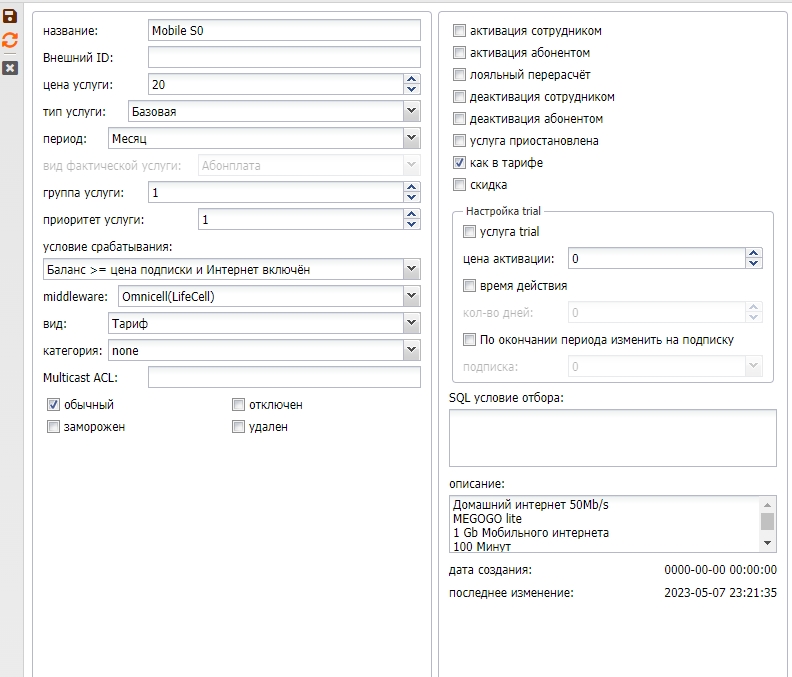Viewport: 792px width, 677px height.
Task: Open the тип услуги dropdown
Action: [x=411, y=112]
